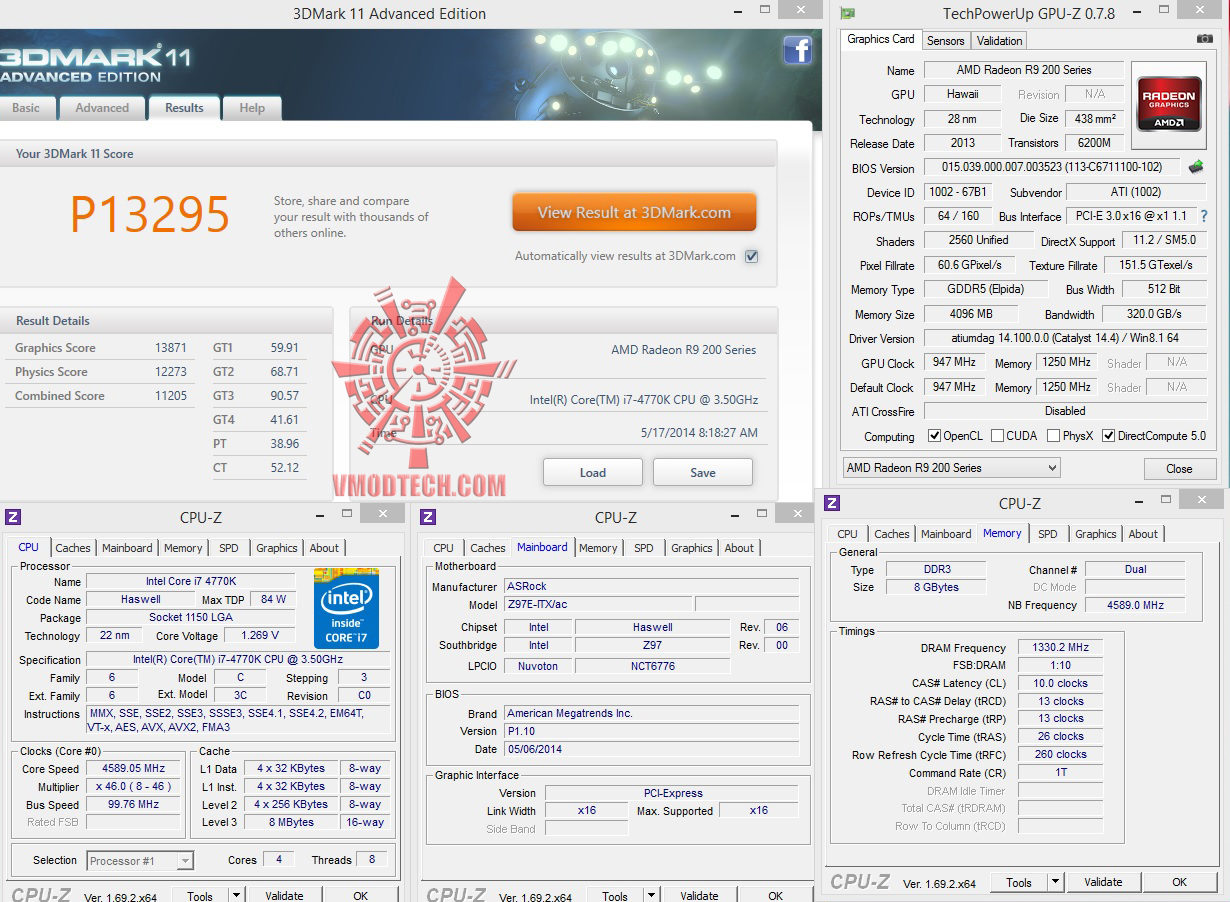Click the CPU-Z CPU window title icon

point(13,517)
